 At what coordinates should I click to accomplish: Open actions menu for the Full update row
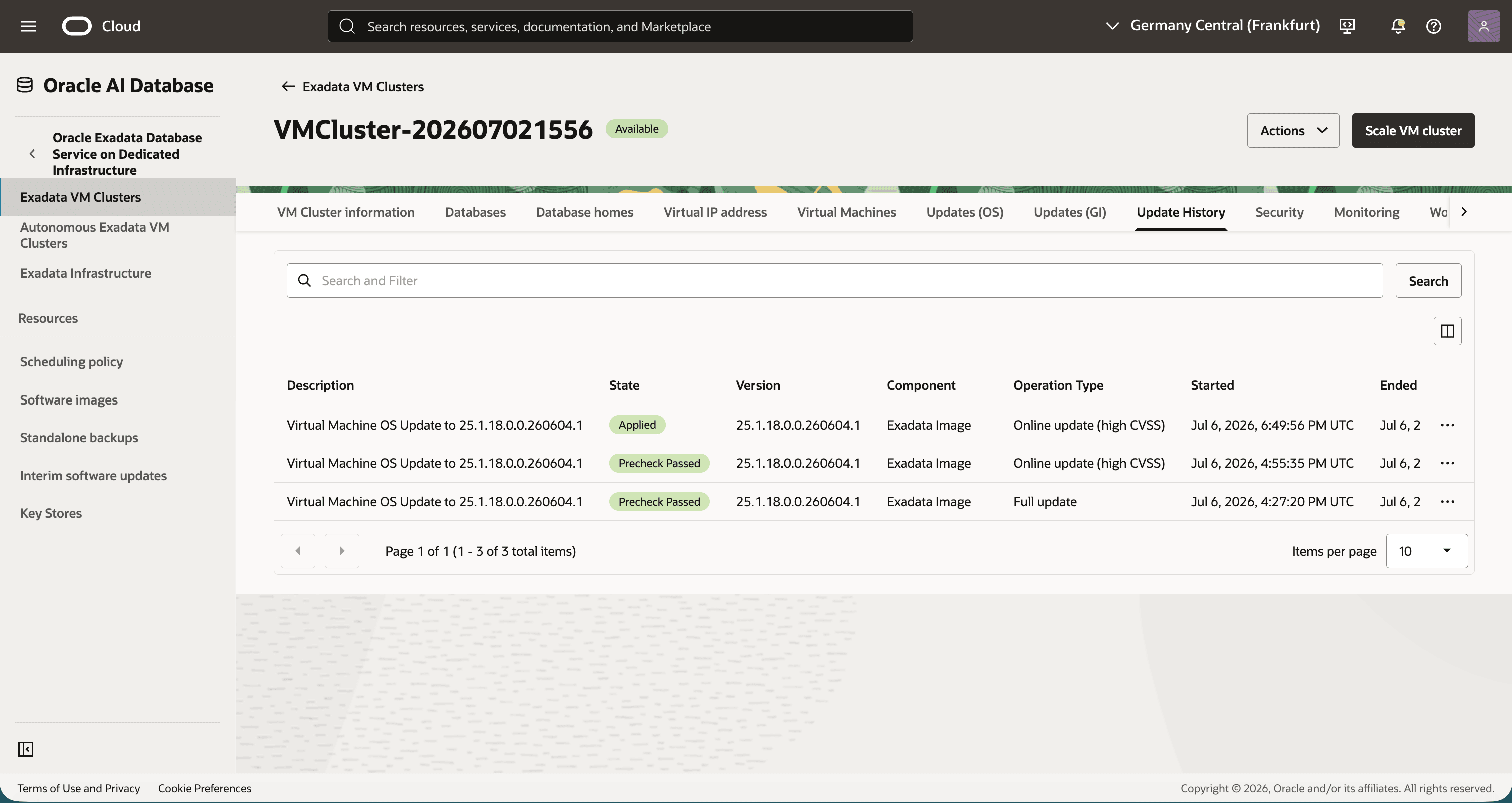(1447, 501)
